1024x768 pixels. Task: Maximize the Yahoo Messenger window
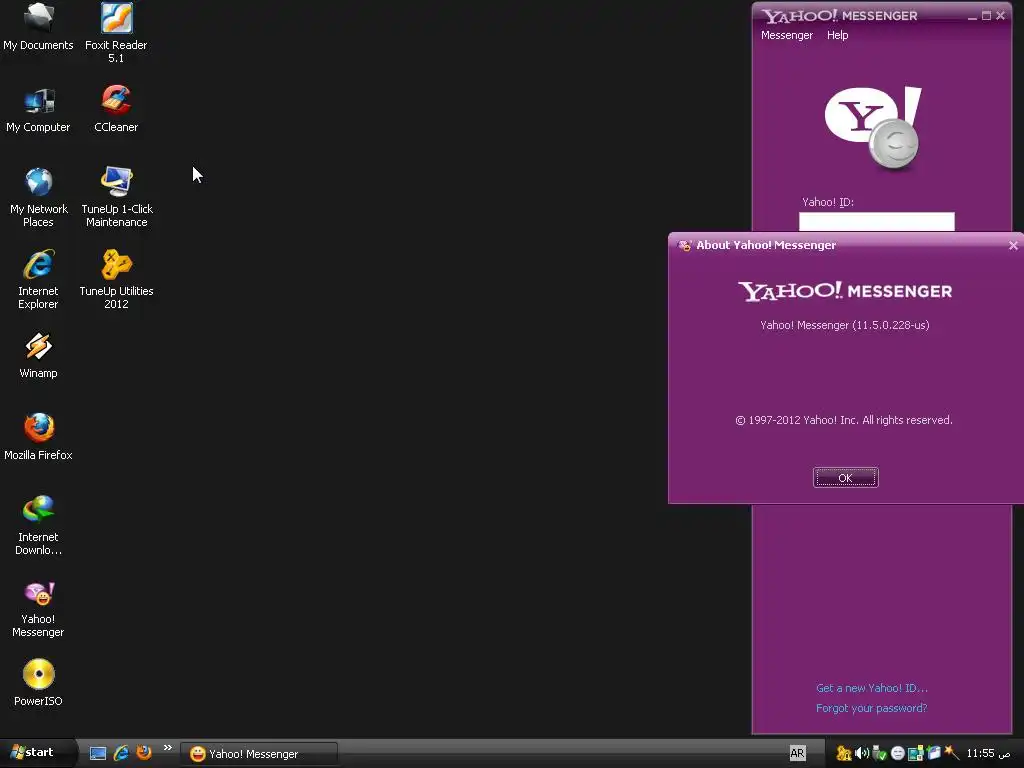(986, 16)
